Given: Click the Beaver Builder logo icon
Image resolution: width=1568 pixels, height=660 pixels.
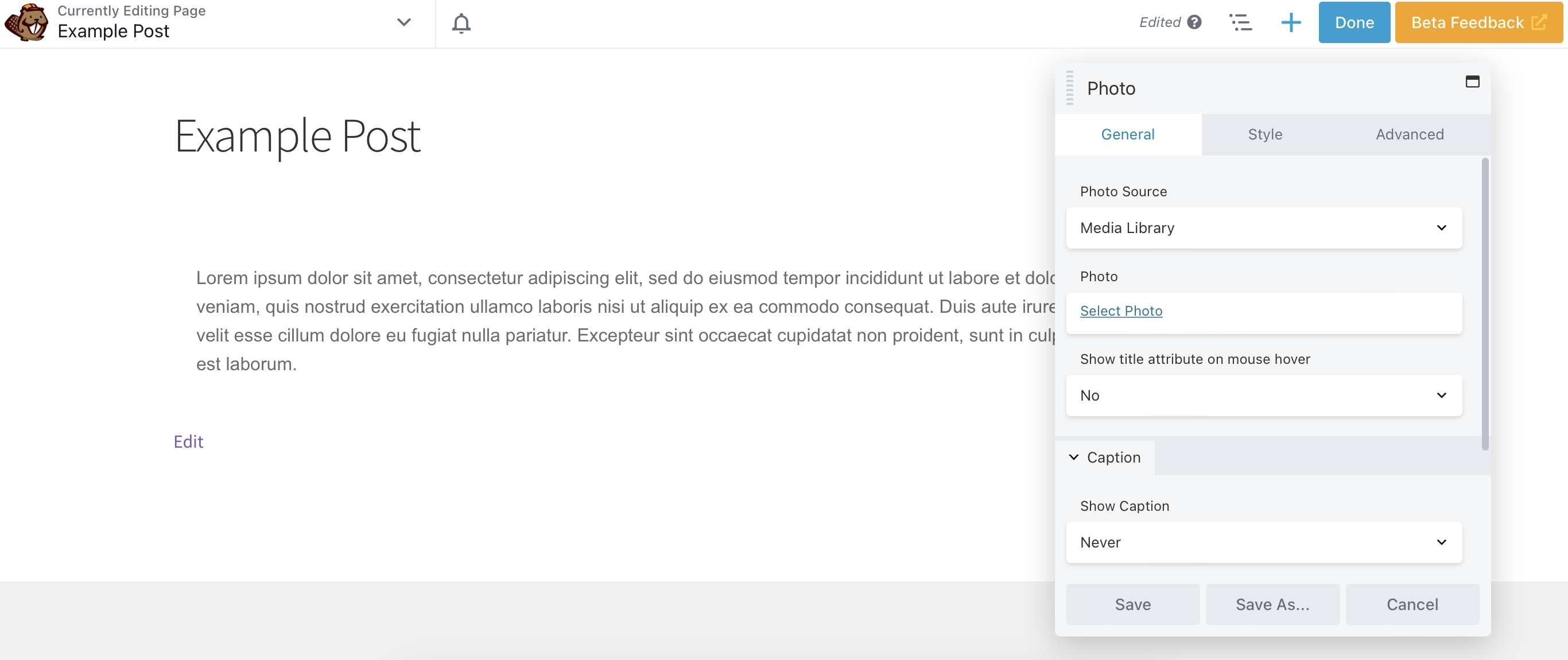Looking at the screenshot, I should pos(26,22).
